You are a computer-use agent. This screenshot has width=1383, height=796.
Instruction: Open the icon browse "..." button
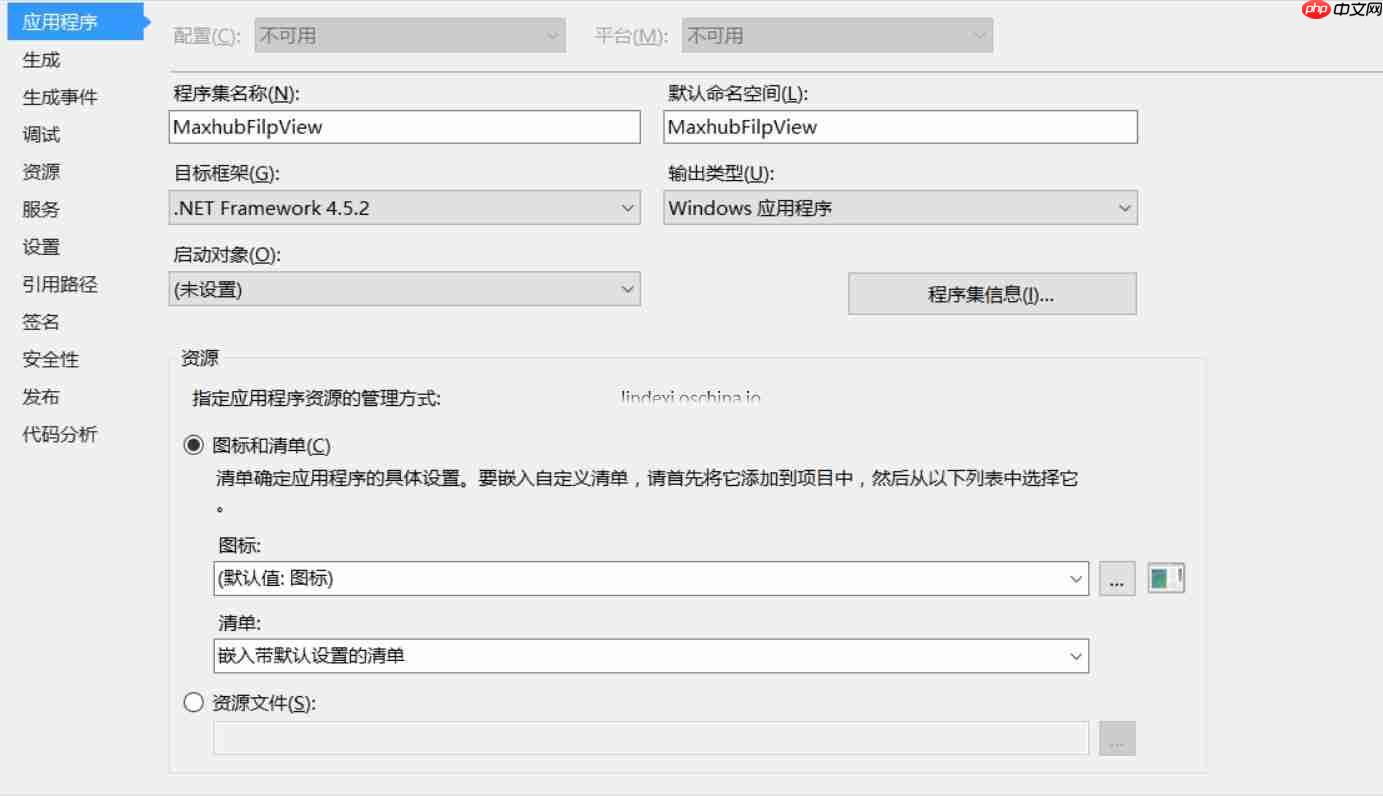point(1117,578)
